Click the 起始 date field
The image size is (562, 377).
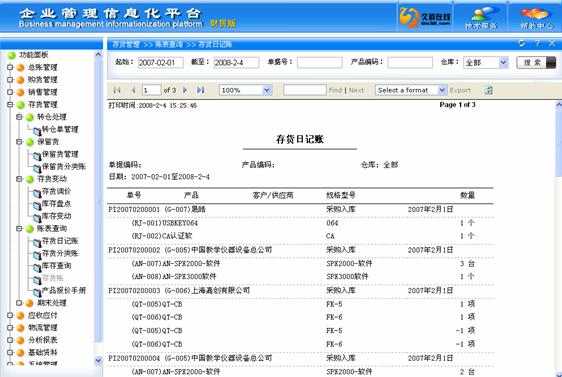coord(161,63)
